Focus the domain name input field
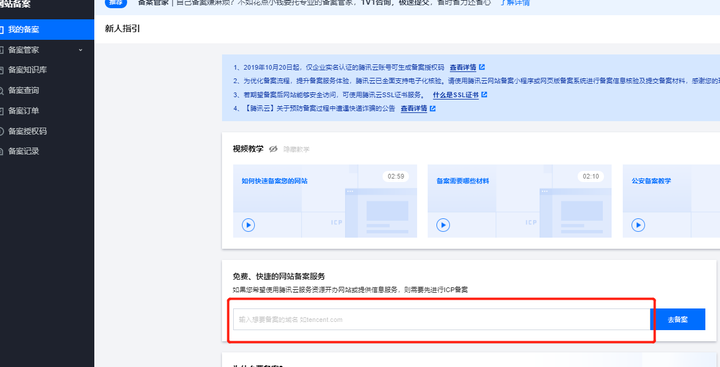The width and height of the screenshot is (720, 367). click(x=441, y=319)
